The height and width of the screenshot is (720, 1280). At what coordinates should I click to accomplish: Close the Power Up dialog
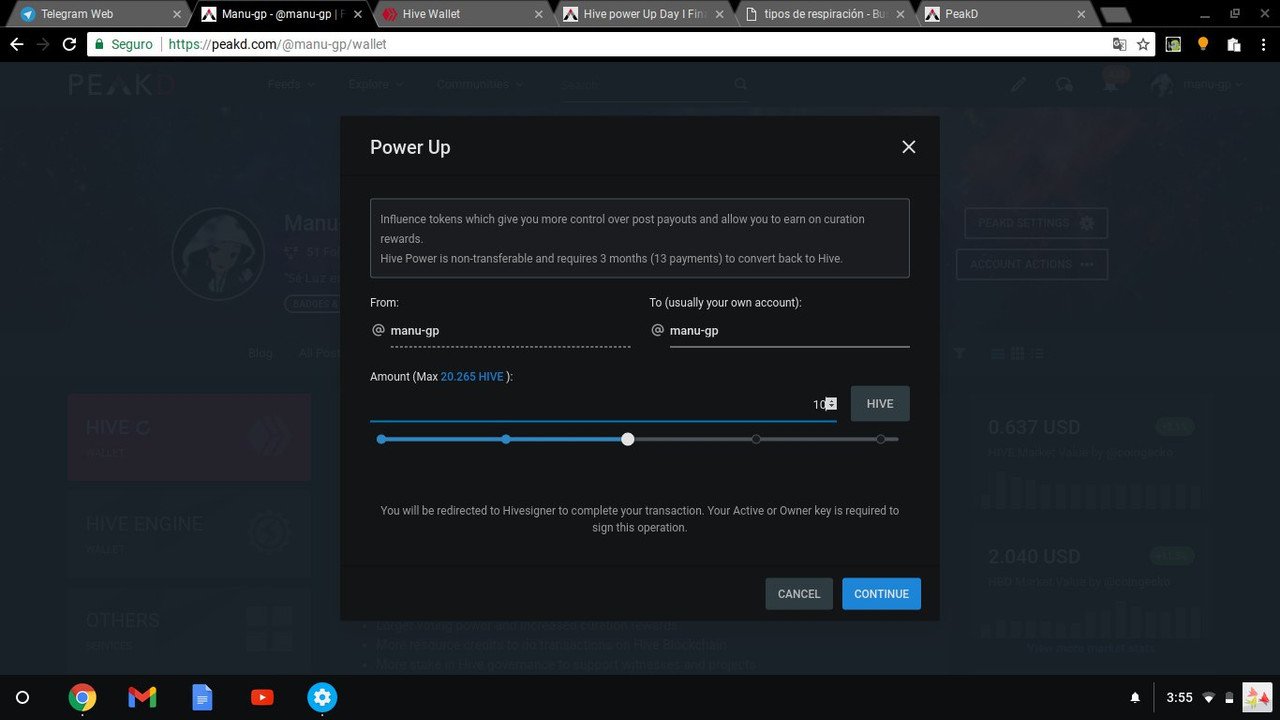coord(908,147)
